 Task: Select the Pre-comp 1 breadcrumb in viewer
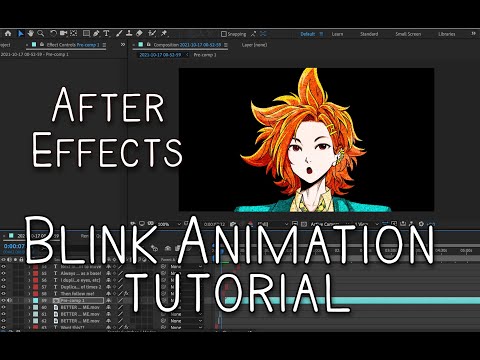click(x=205, y=55)
